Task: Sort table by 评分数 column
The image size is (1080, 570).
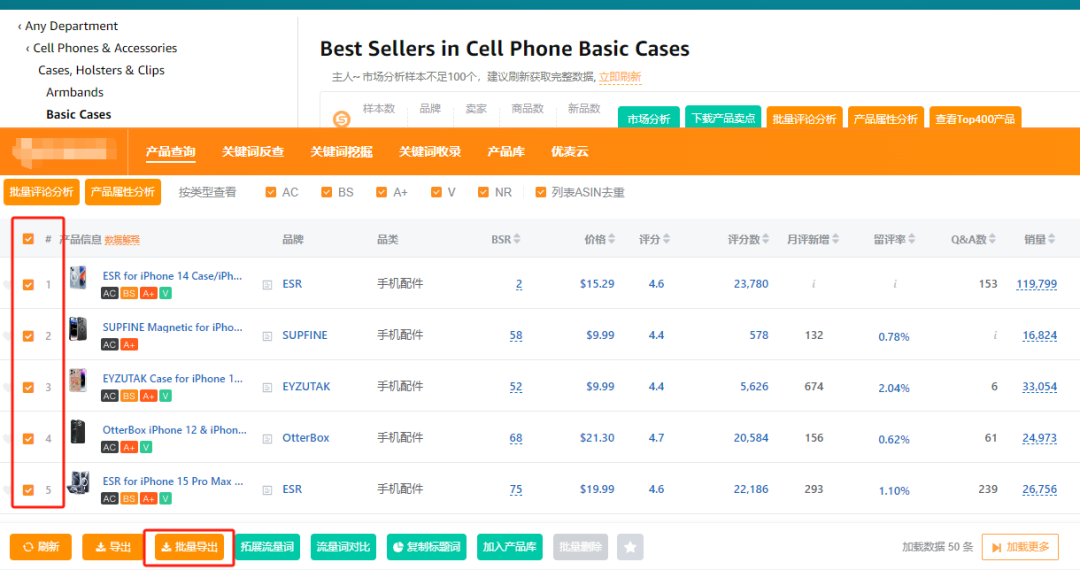Action: coord(748,239)
